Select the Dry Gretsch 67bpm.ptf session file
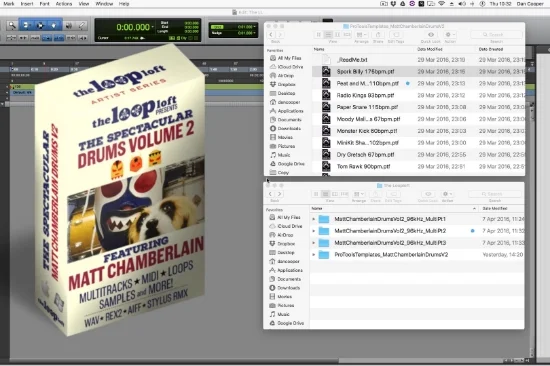The width and height of the screenshot is (550, 366). [x=418, y=155]
